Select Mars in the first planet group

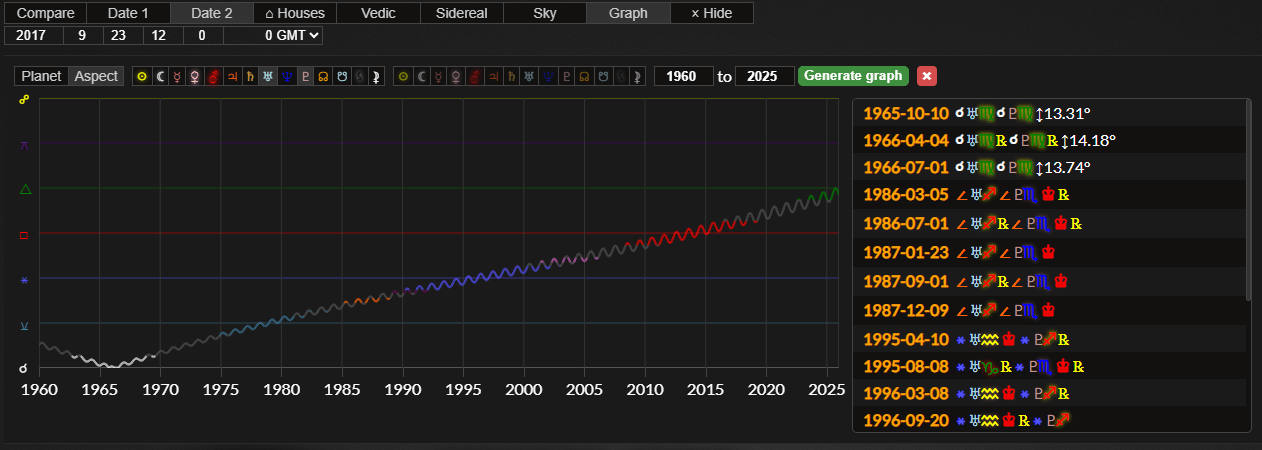[x=213, y=76]
